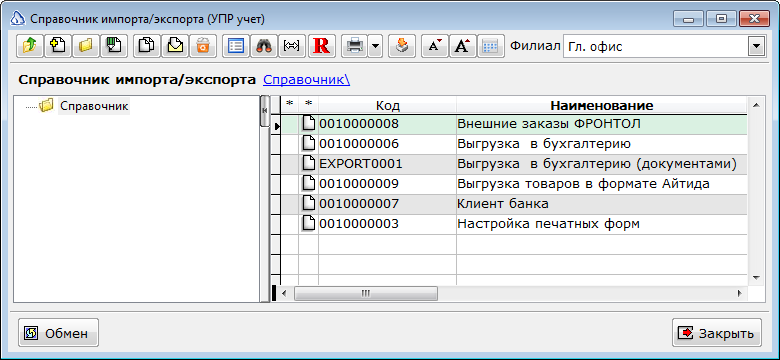Create new folder toolbar icon
Screen dimensions: 780x360
coord(87,46)
